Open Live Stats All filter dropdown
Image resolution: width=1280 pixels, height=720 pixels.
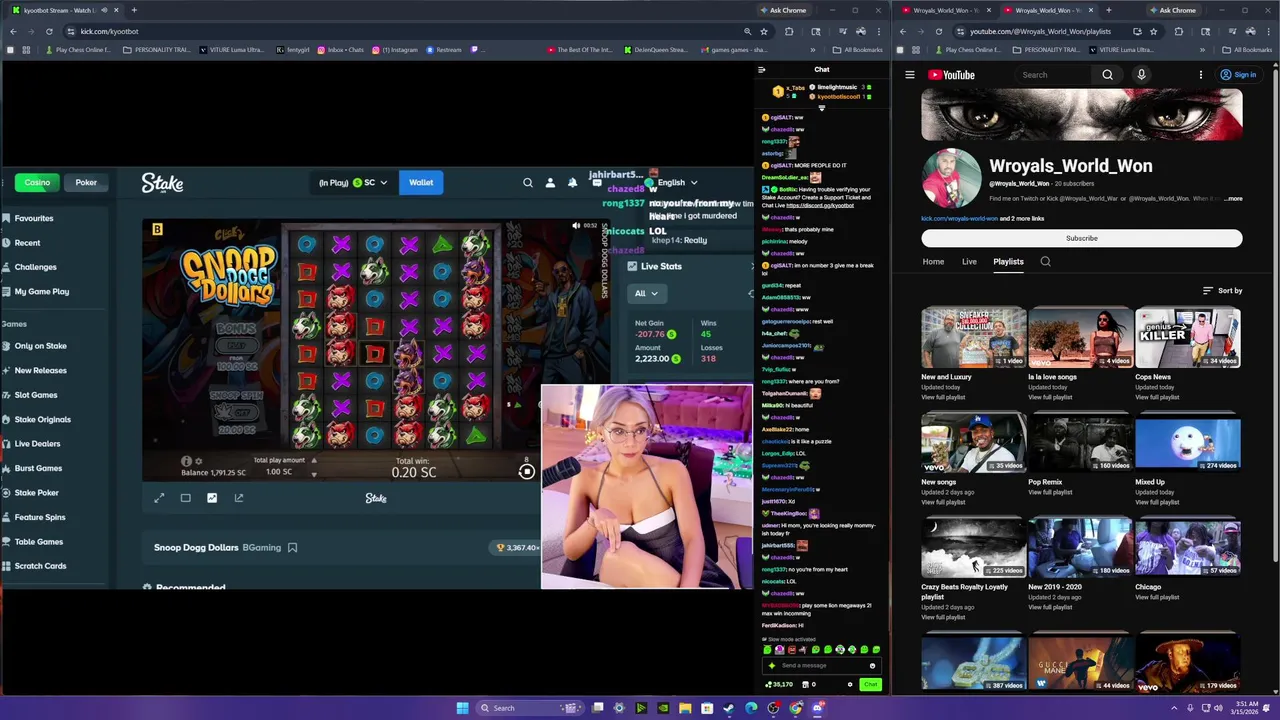pyautogui.click(x=645, y=293)
